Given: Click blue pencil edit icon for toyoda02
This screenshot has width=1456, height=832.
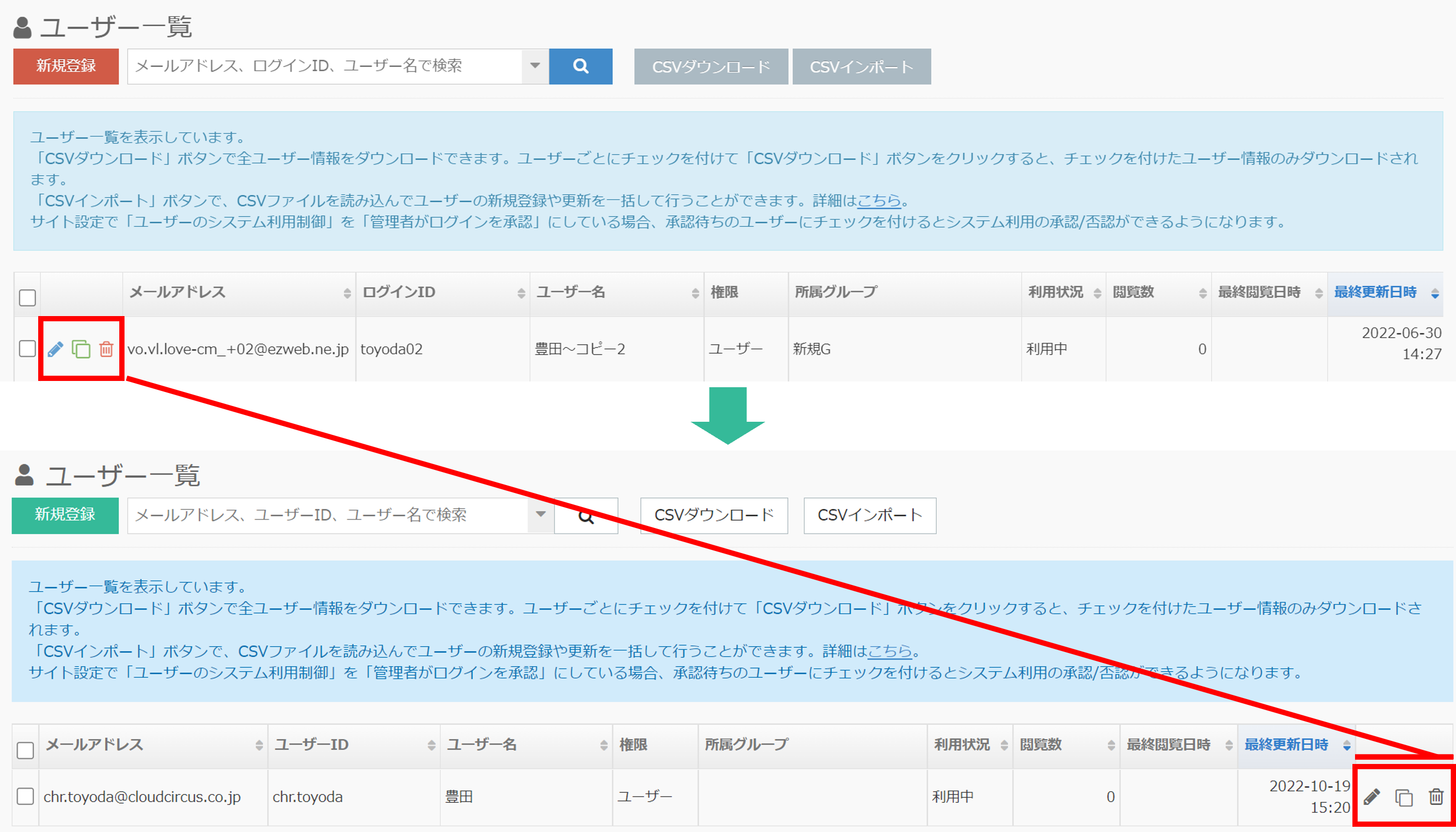Looking at the screenshot, I should click(x=55, y=349).
